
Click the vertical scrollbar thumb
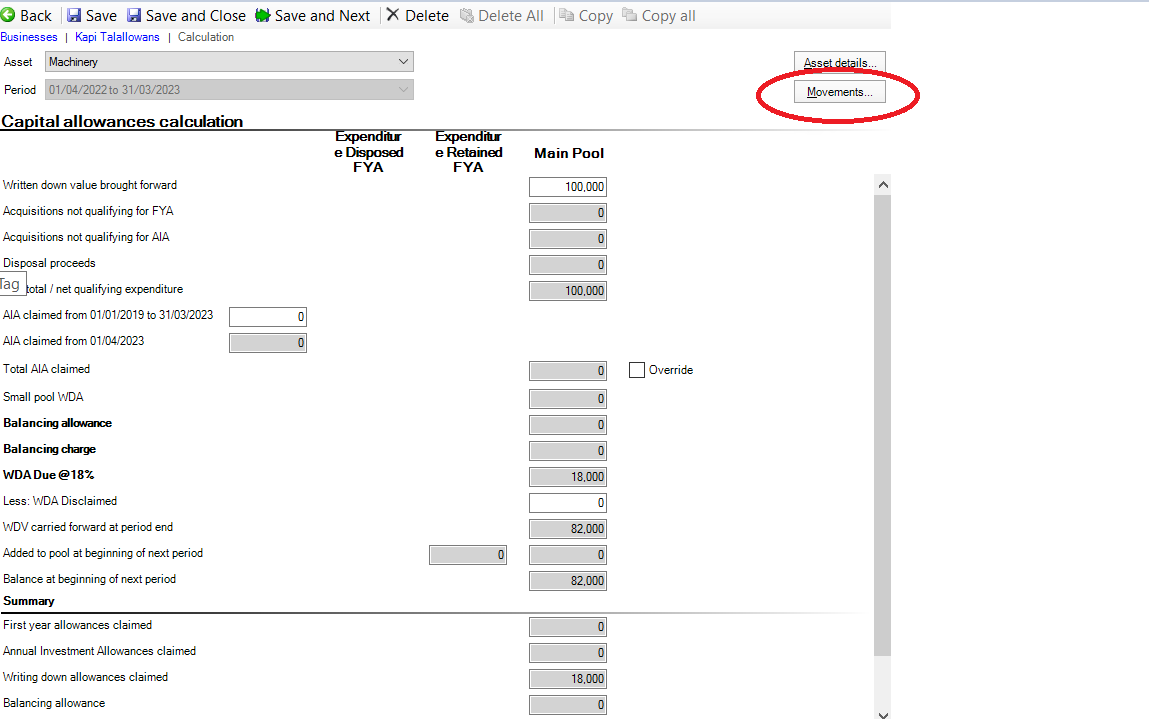pos(883,425)
